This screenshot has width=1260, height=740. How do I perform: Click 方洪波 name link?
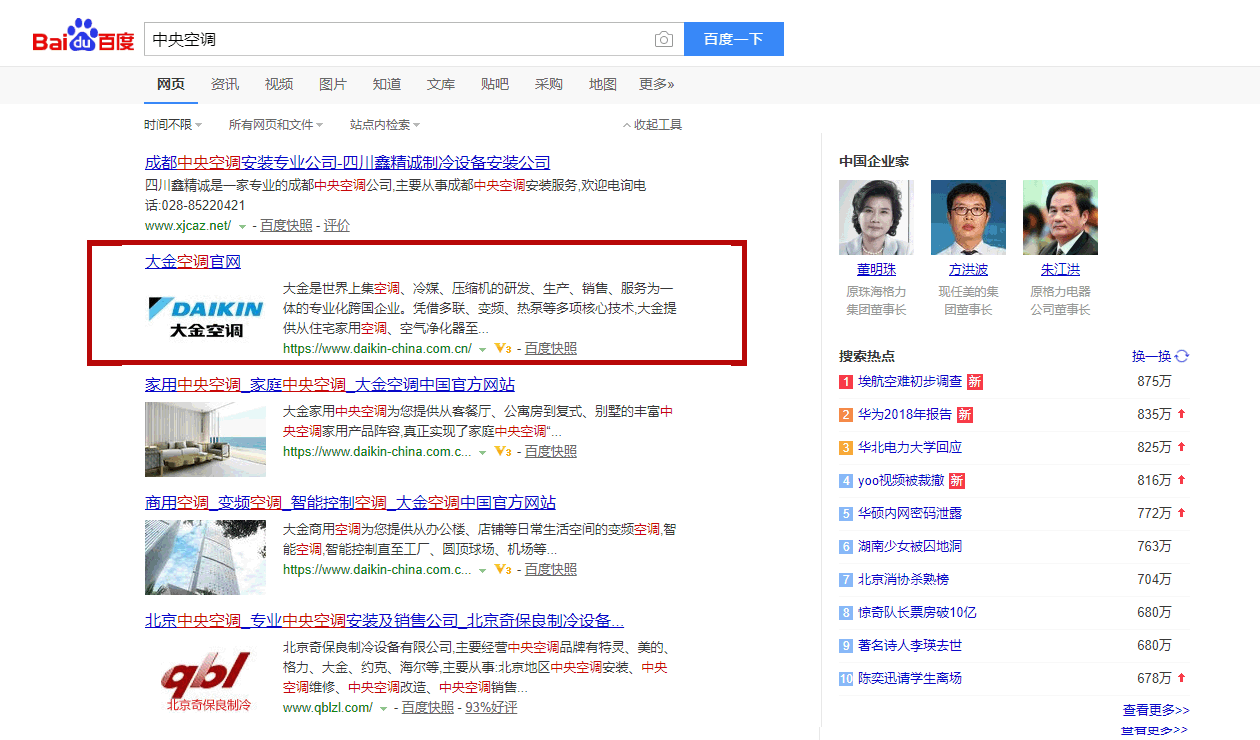pyautogui.click(x=969, y=270)
